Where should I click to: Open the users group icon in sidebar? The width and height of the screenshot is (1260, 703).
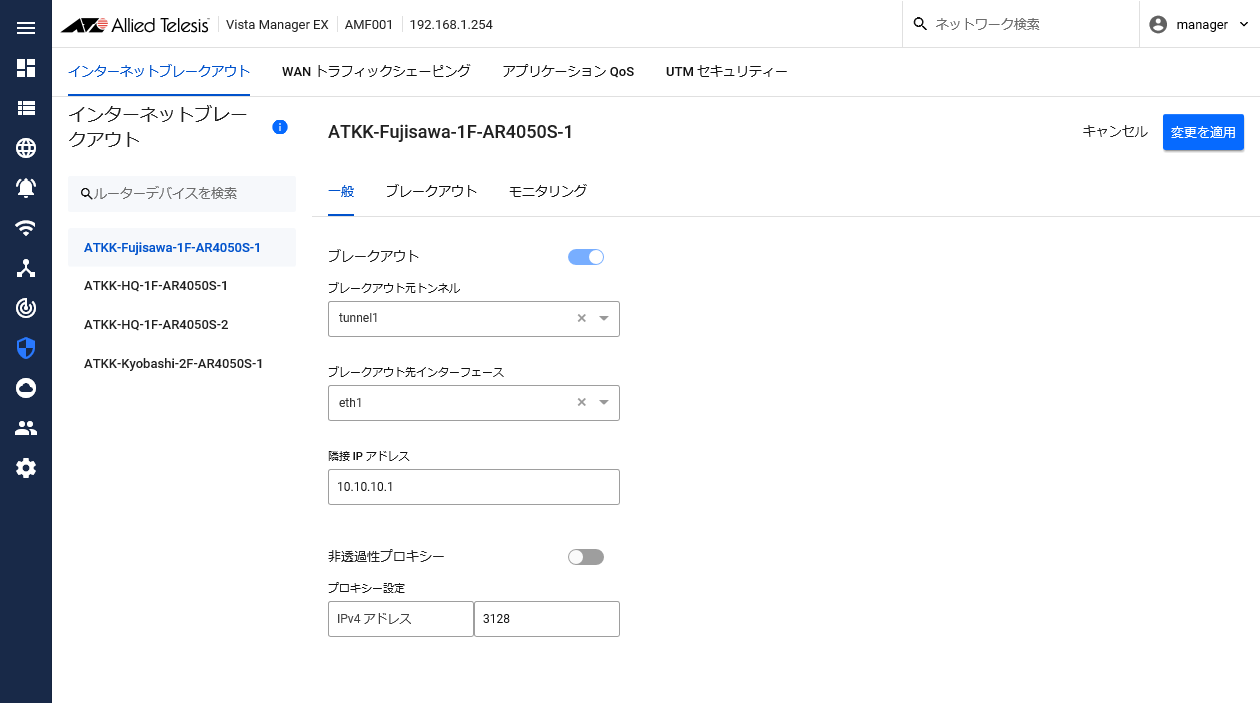point(26,428)
